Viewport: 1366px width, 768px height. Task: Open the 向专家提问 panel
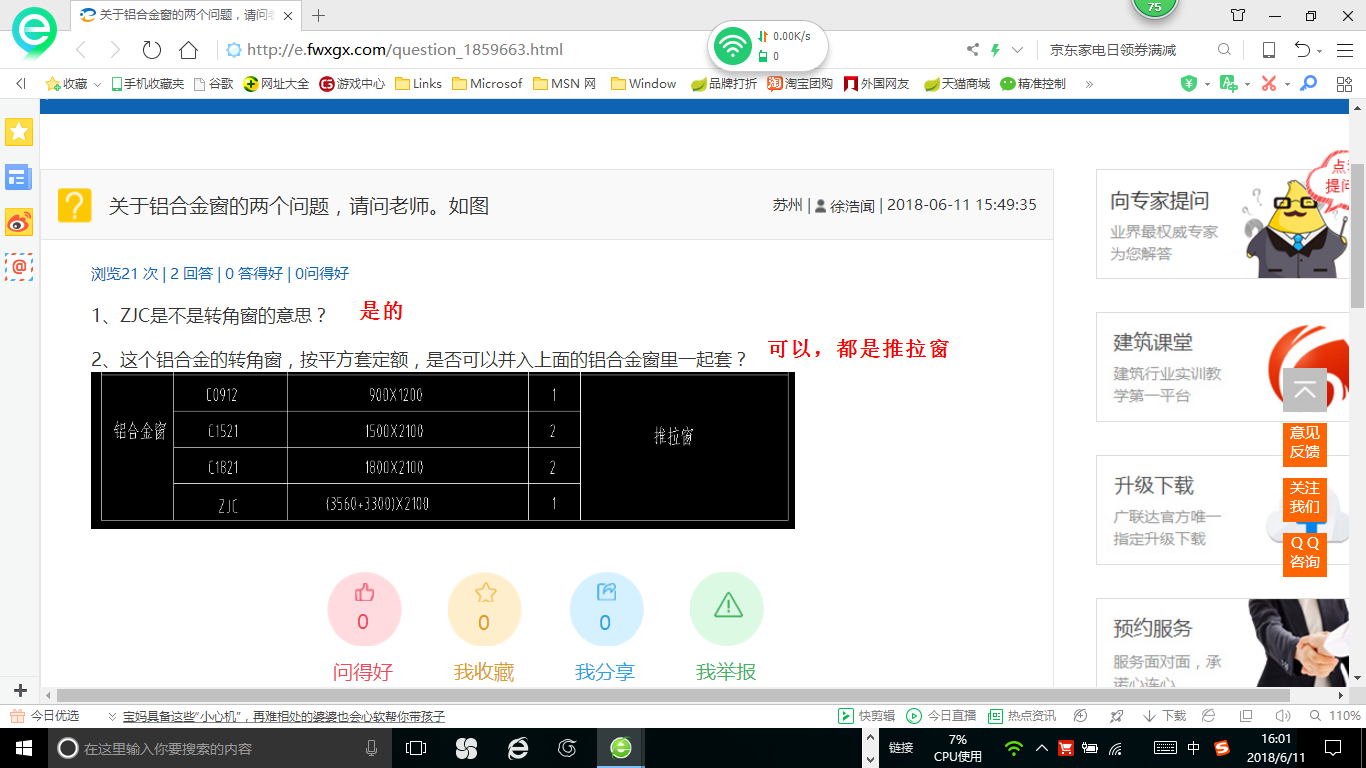point(1222,223)
